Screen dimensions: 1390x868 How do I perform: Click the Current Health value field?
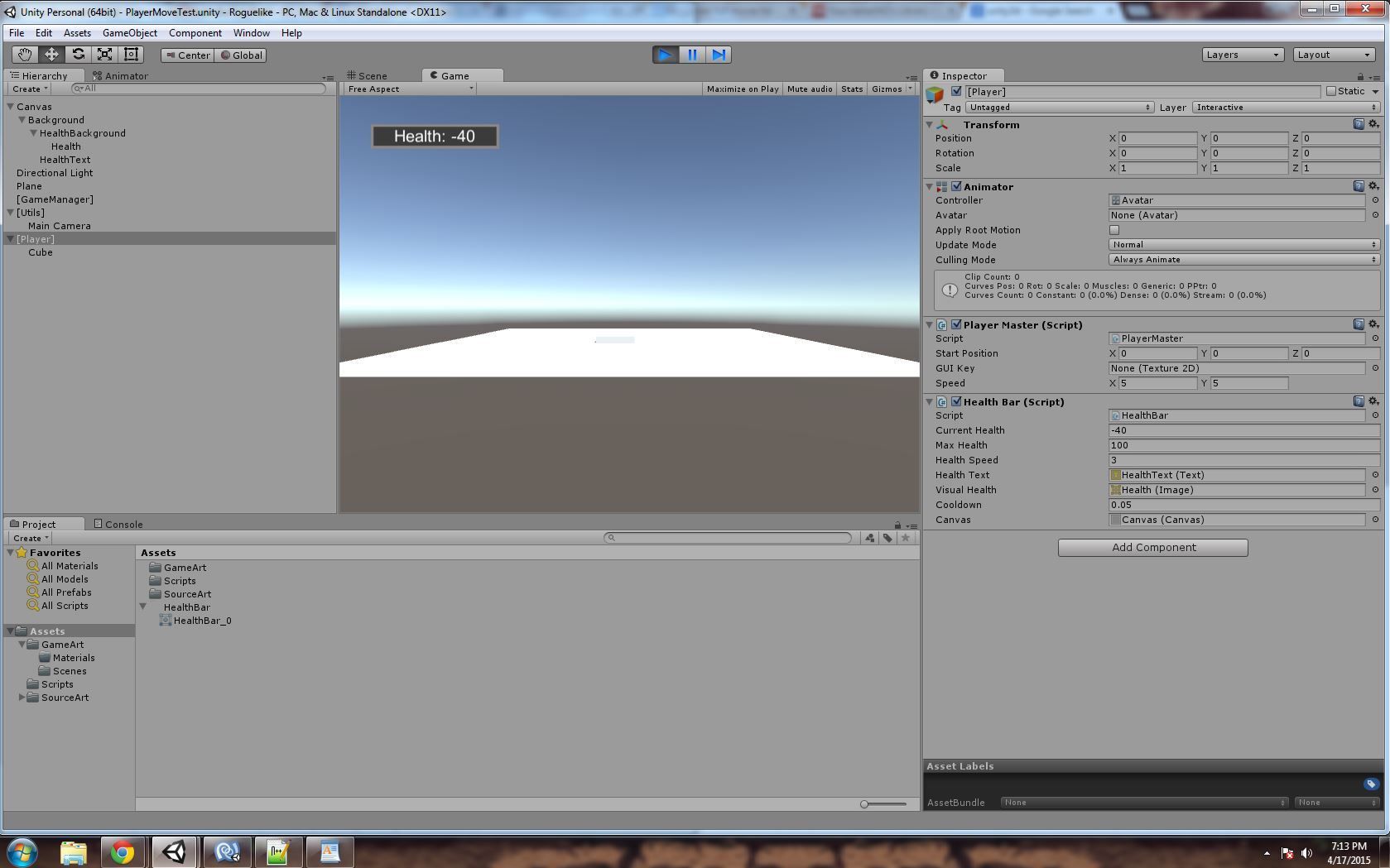(x=1244, y=430)
